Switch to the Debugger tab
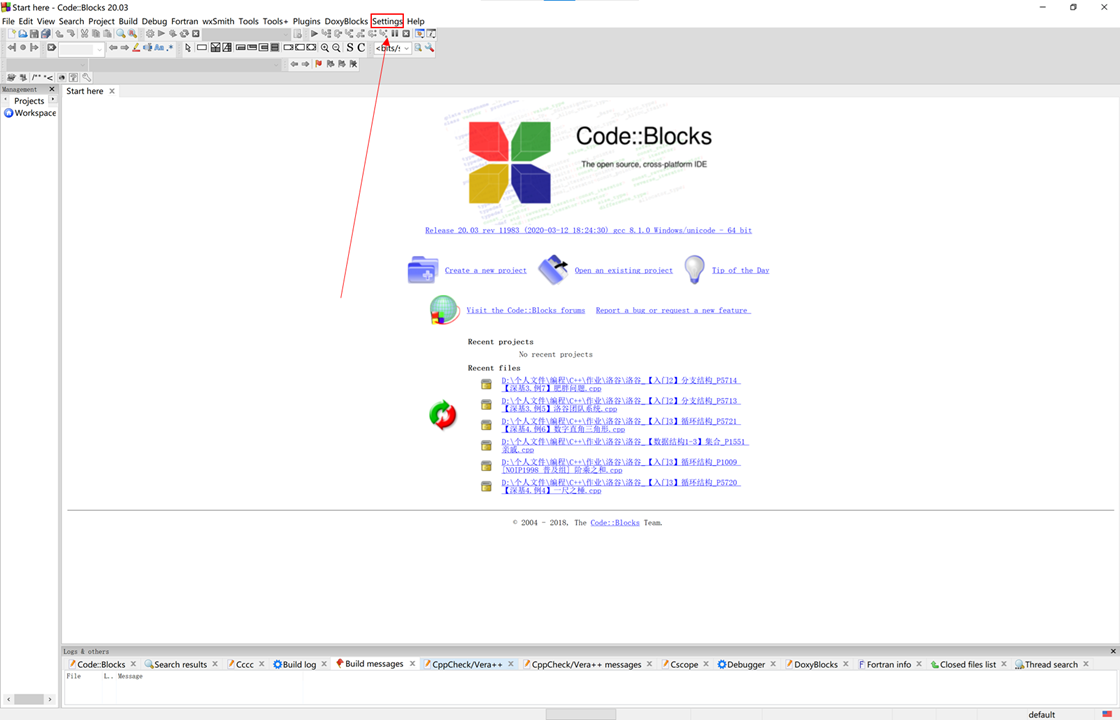This screenshot has width=1120, height=720. tap(746, 664)
